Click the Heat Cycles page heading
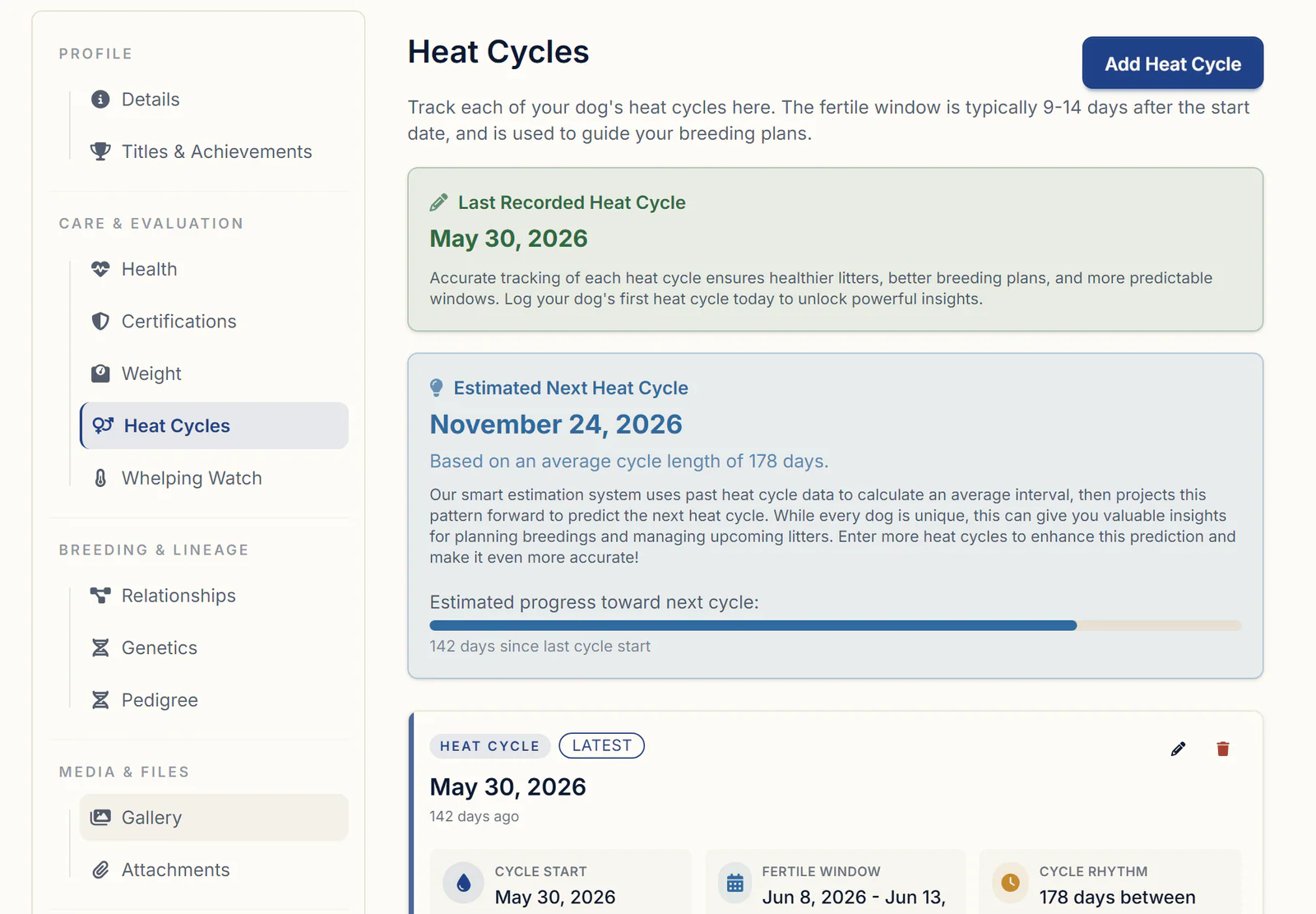Viewport: 1316px width, 914px height. pos(498,53)
